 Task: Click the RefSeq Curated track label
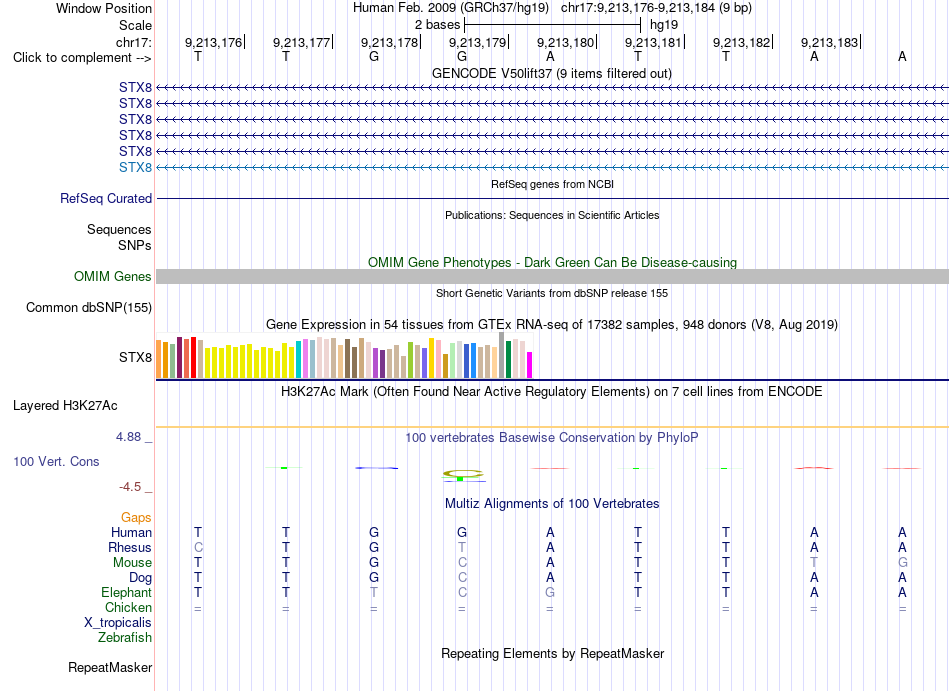[106, 199]
